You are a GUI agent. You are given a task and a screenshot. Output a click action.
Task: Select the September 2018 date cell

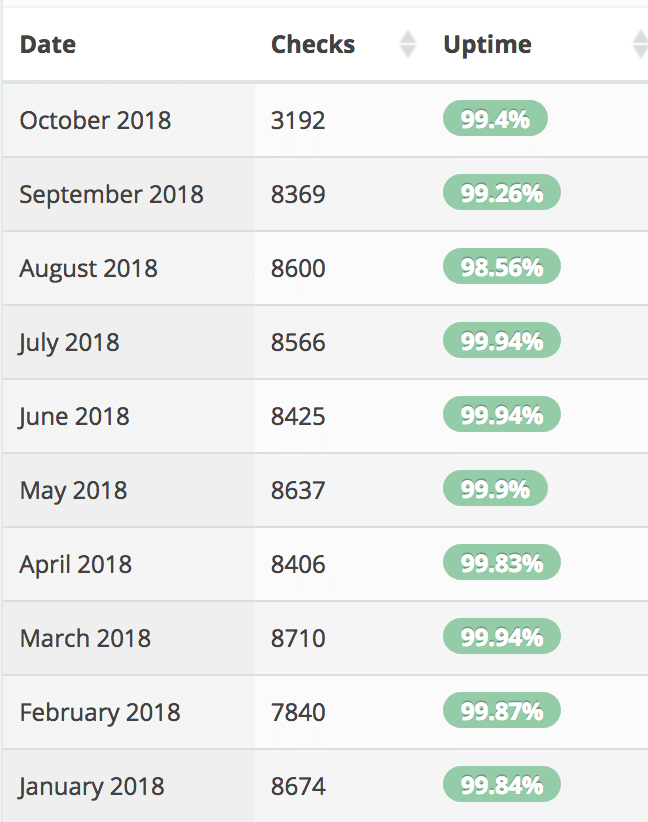129,194
